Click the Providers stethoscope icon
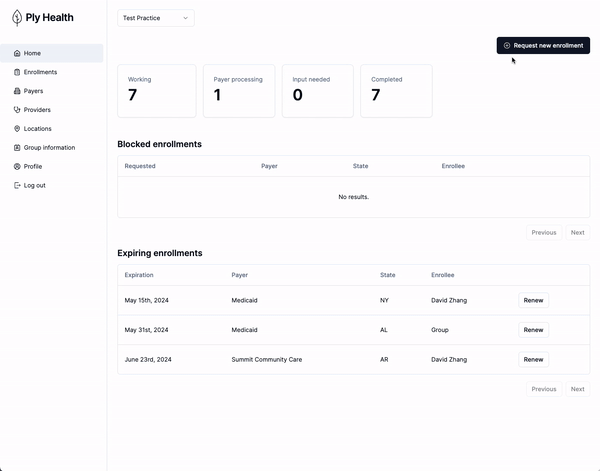 pos(17,110)
